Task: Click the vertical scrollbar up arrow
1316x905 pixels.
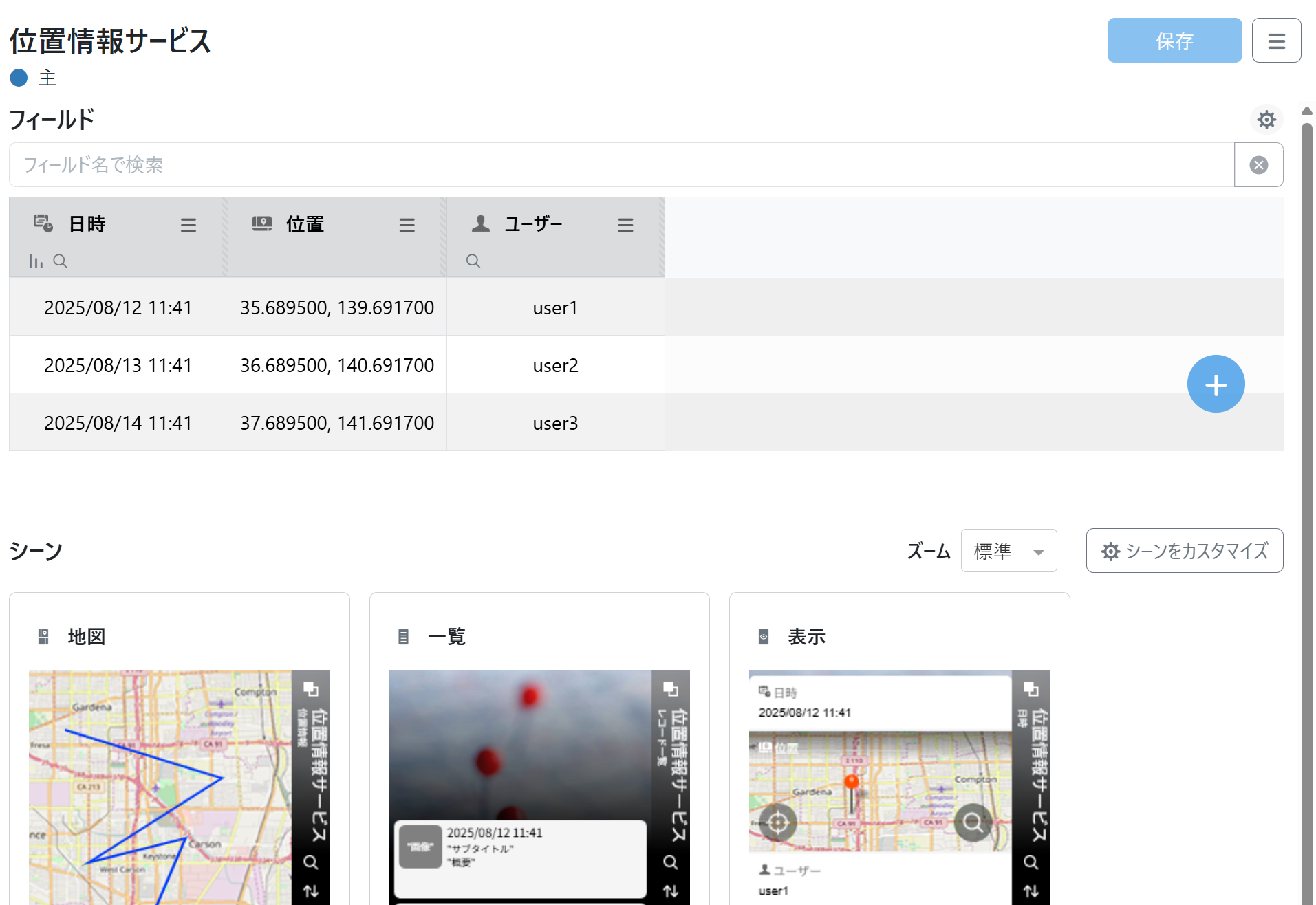Action: tap(1306, 111)
